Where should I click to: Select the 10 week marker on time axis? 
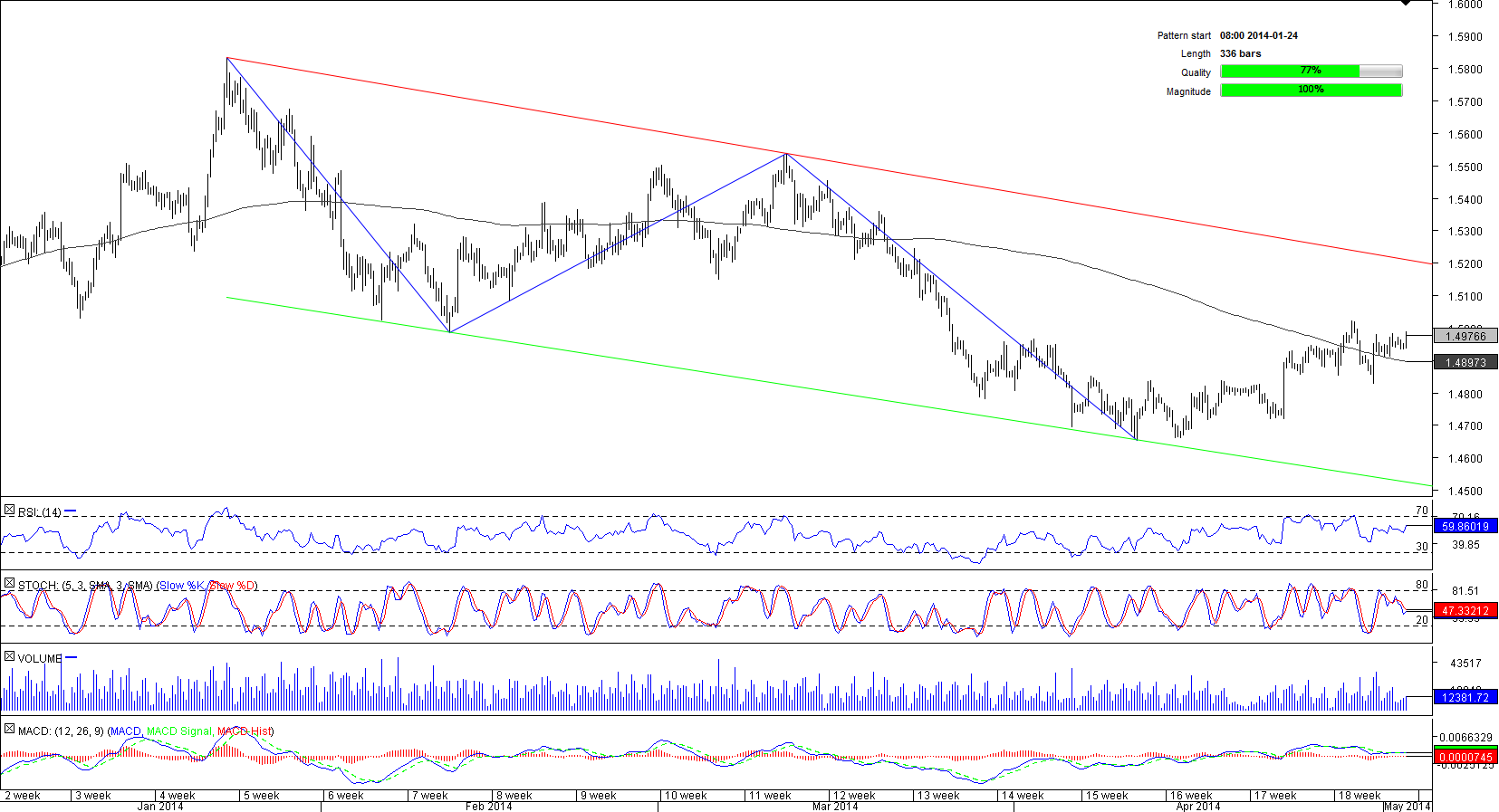tap(686, 796)
